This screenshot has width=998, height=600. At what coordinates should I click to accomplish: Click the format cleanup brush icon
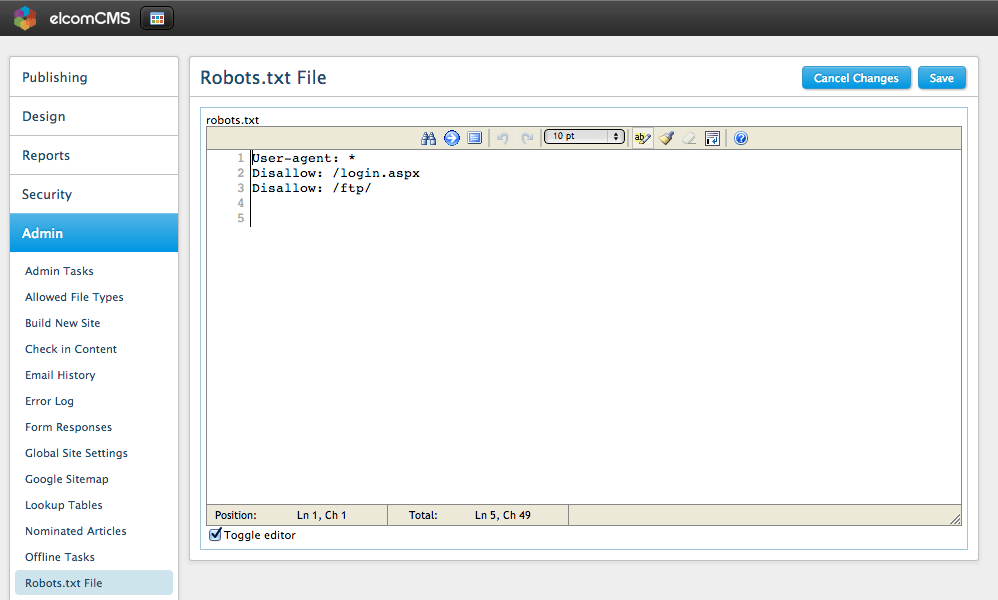(666, 138)
